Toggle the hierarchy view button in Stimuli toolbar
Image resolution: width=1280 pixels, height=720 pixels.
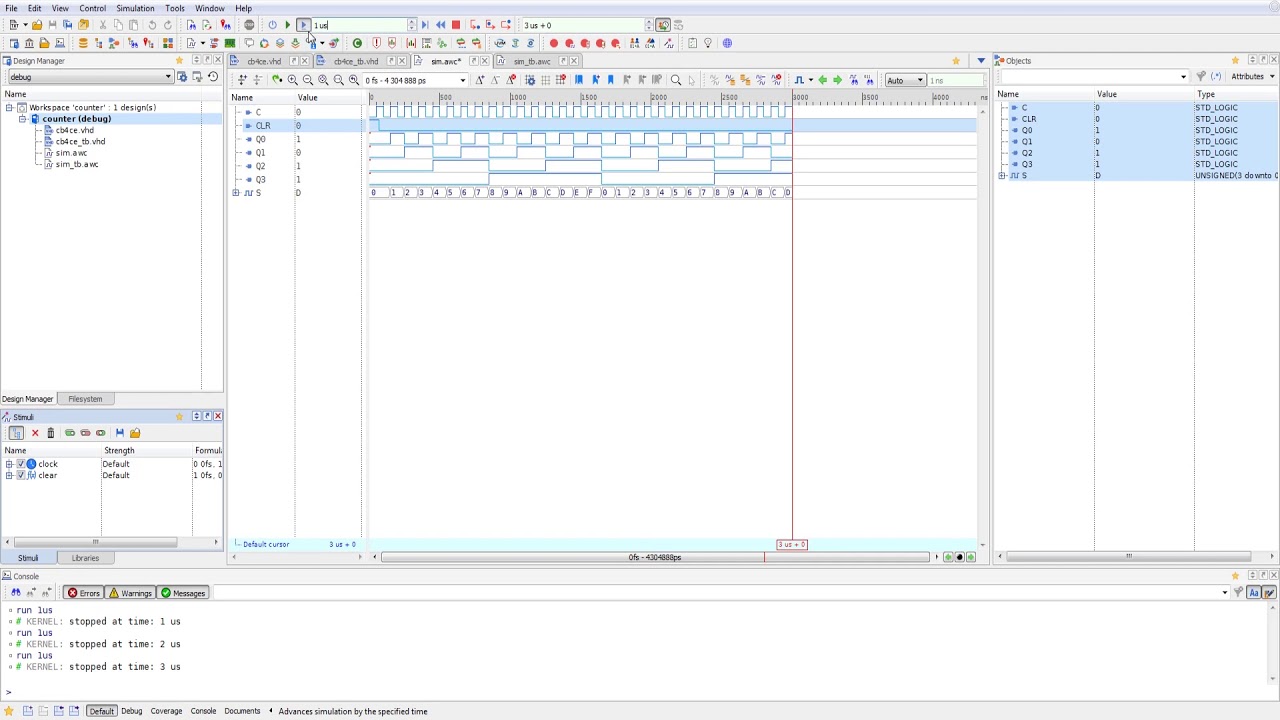point(16,433)
